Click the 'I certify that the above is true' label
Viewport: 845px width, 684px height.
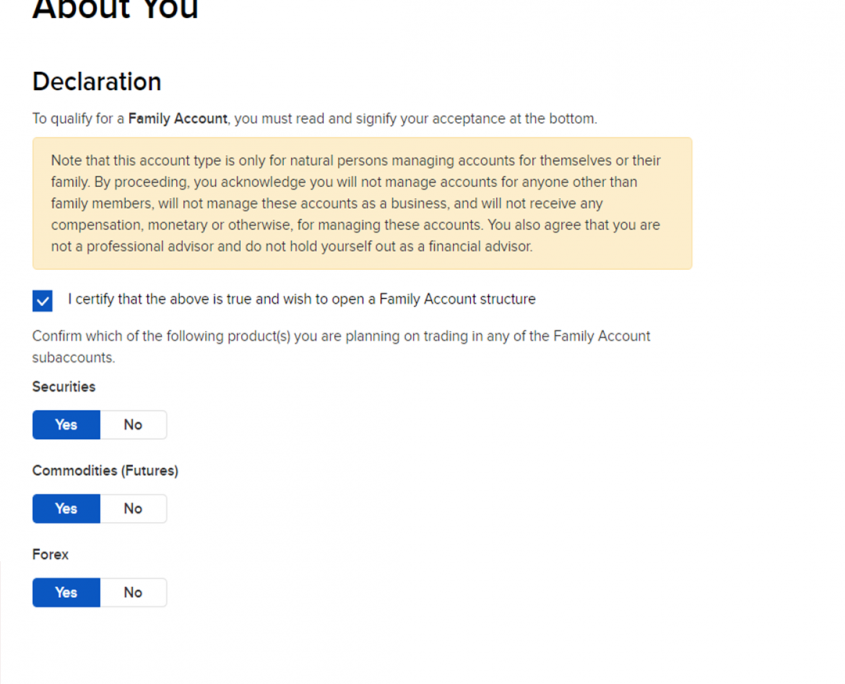pos(301,299)
